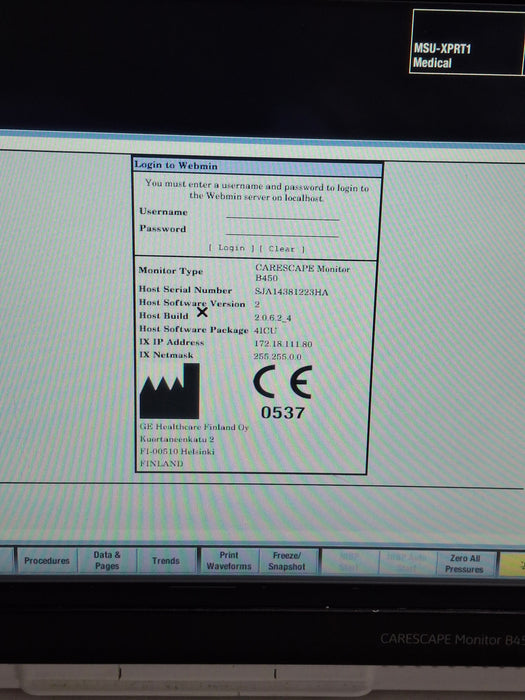Click the Host Software Package label
The height and width of the screenshot is (700, 525).
[193, 329]
